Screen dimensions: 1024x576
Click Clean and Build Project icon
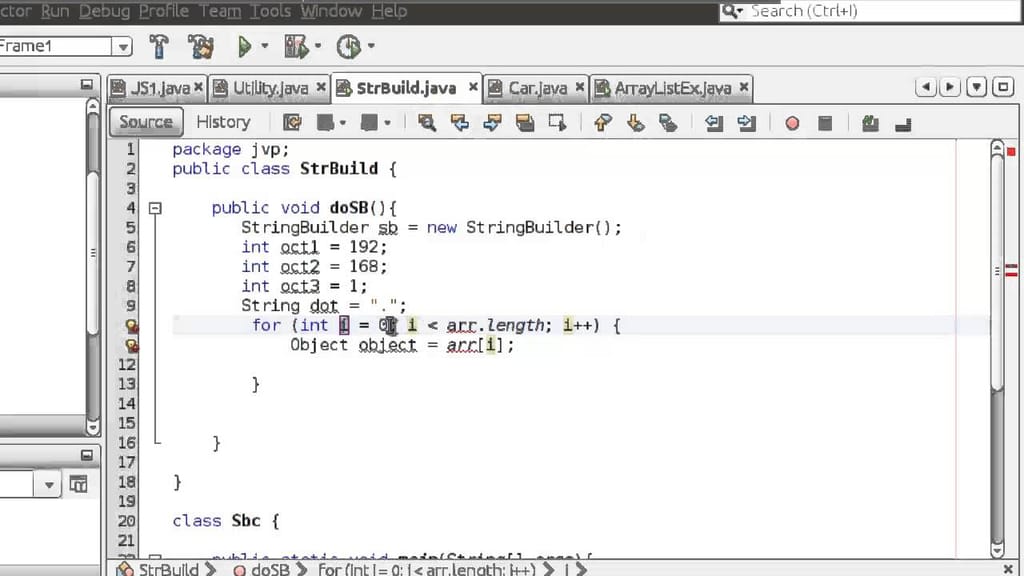tap(200, 46)
